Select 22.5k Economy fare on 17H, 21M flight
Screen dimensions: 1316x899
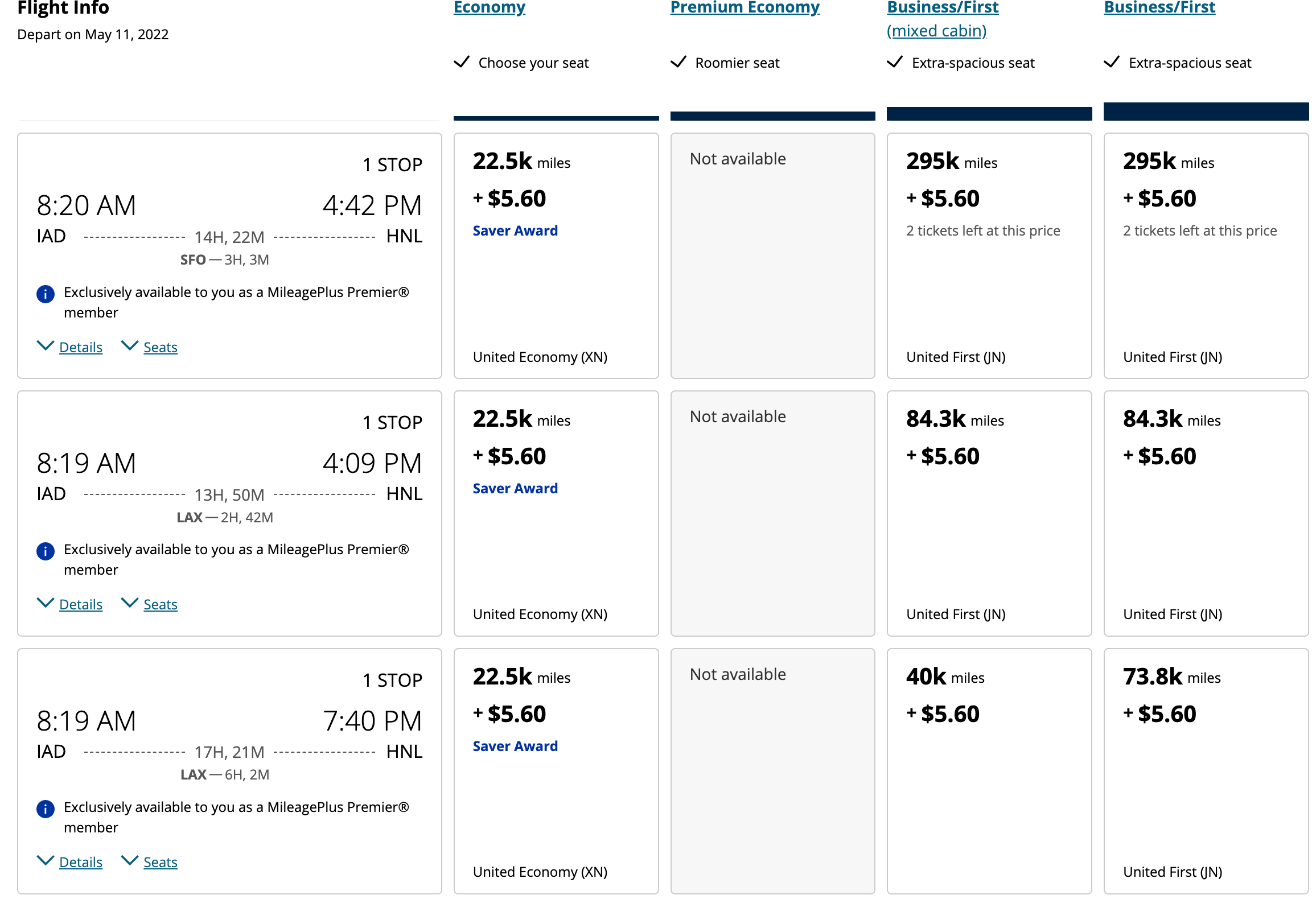[x=556, y=770]
